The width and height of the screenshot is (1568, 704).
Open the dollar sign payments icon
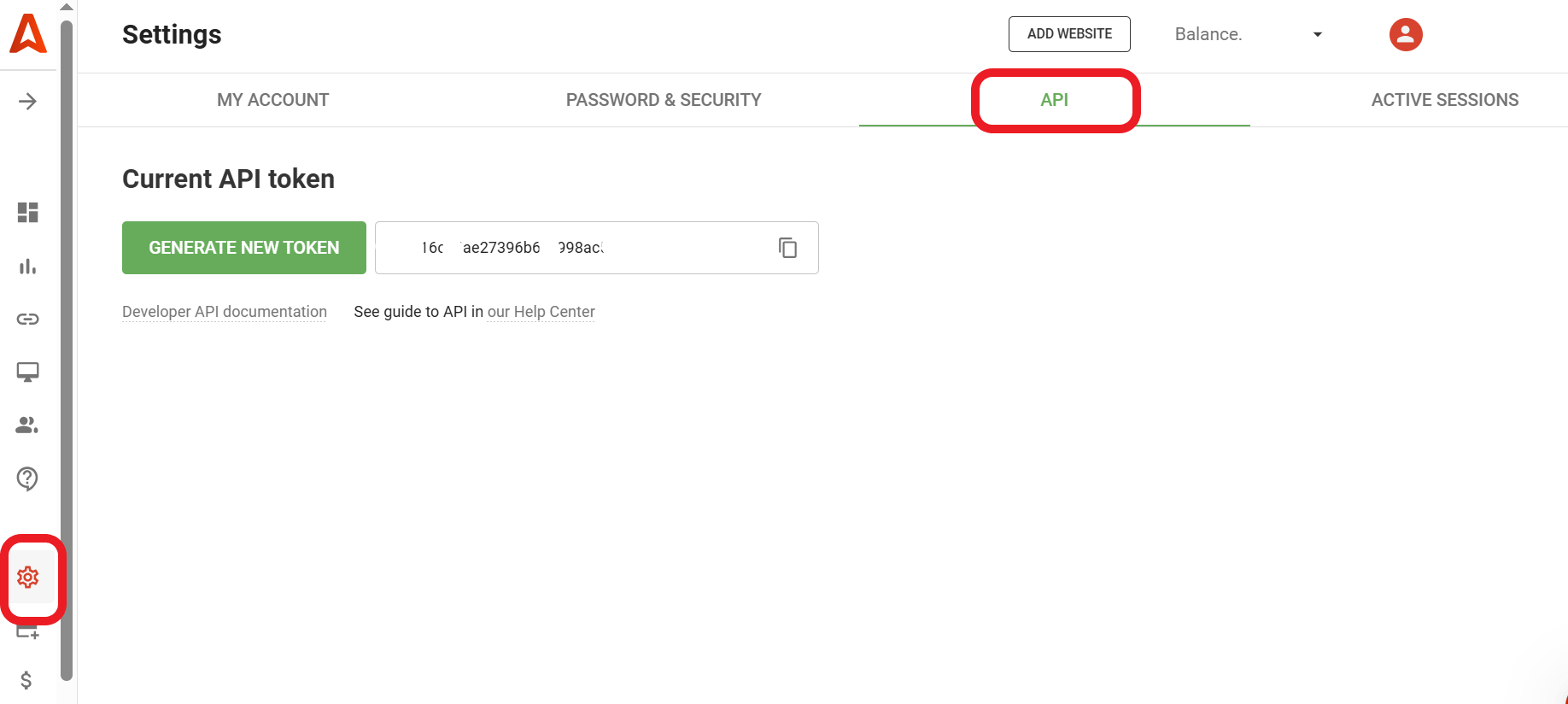[x=26, y=680]
